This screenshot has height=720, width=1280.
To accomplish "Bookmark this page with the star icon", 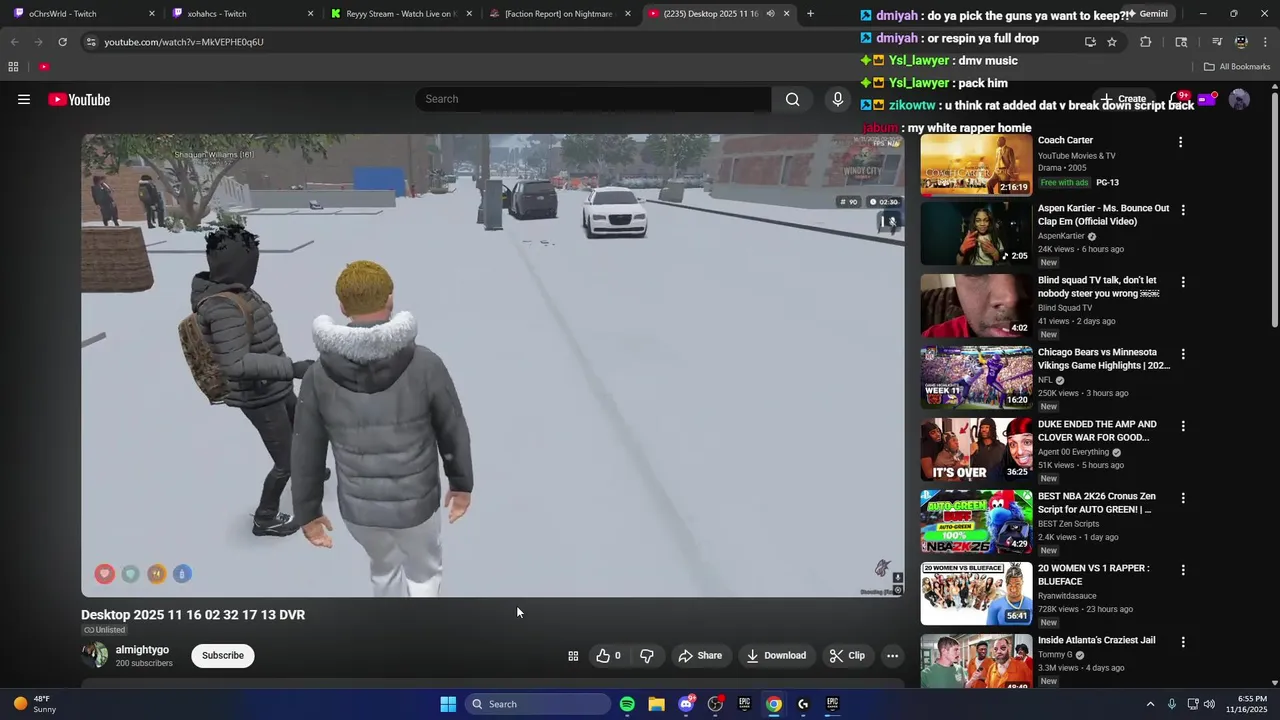I will [x=1111, y=42].
